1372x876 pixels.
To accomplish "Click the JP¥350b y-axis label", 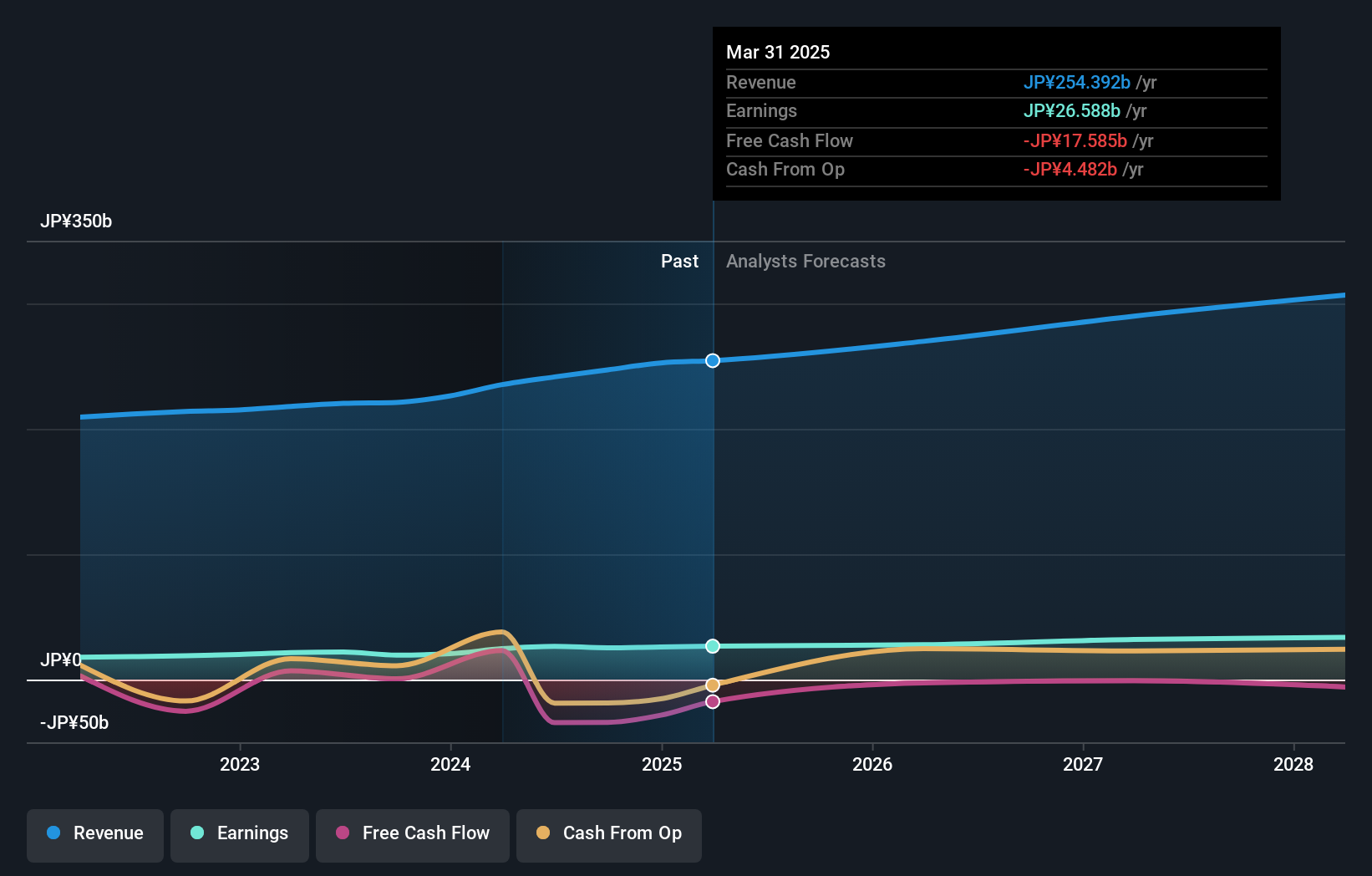I will [76, 222].
